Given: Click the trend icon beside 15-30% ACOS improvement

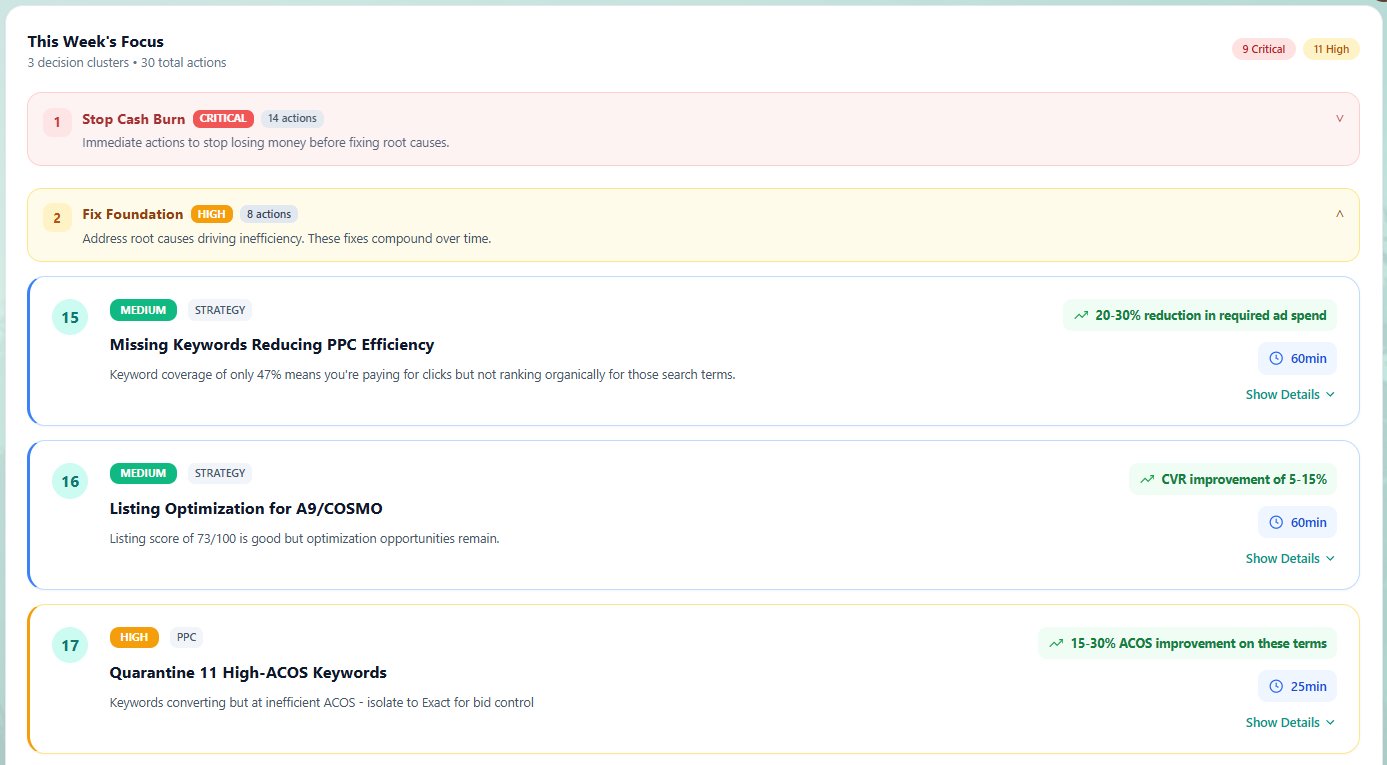Looking at the screenshot, I should 1056,644.
